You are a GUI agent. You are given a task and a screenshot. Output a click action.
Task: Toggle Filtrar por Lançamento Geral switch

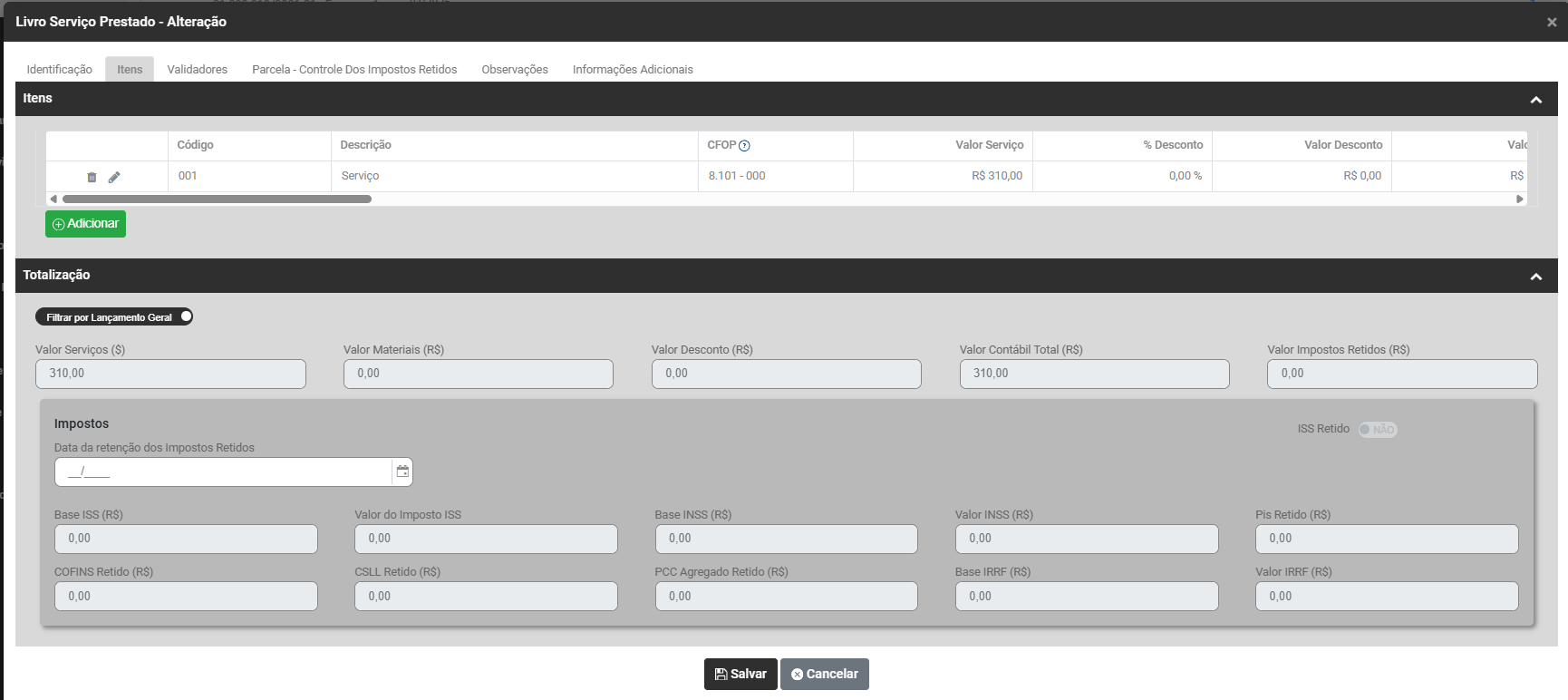185,316
